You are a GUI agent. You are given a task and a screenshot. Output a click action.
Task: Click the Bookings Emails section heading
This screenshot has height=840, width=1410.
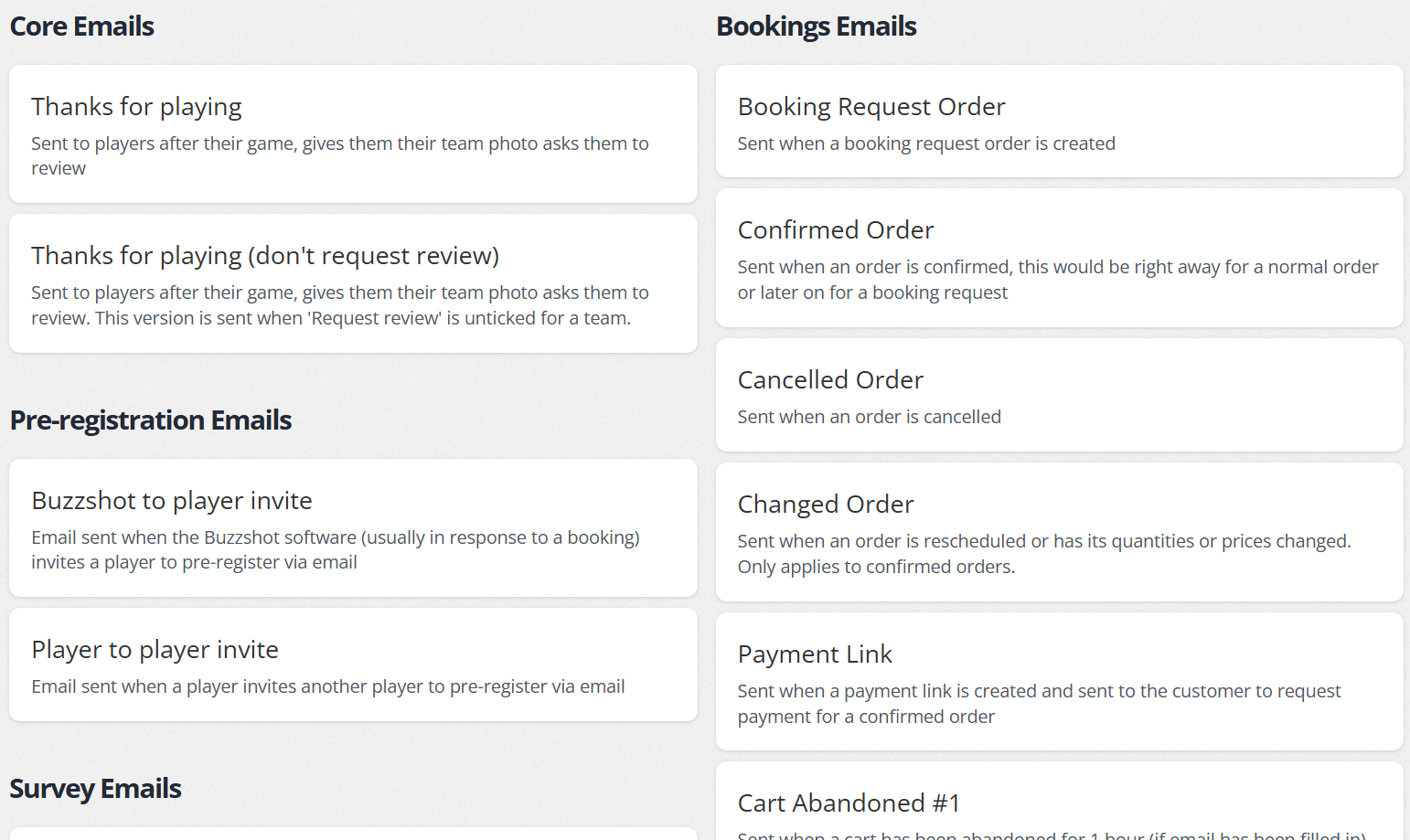(x=817, y=27)
